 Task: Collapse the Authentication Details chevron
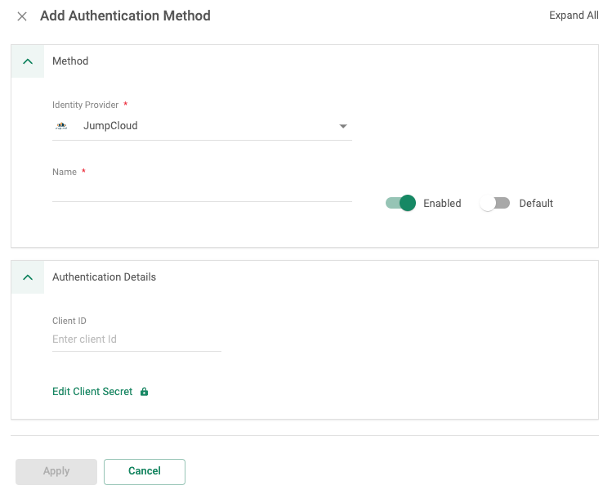28,277
